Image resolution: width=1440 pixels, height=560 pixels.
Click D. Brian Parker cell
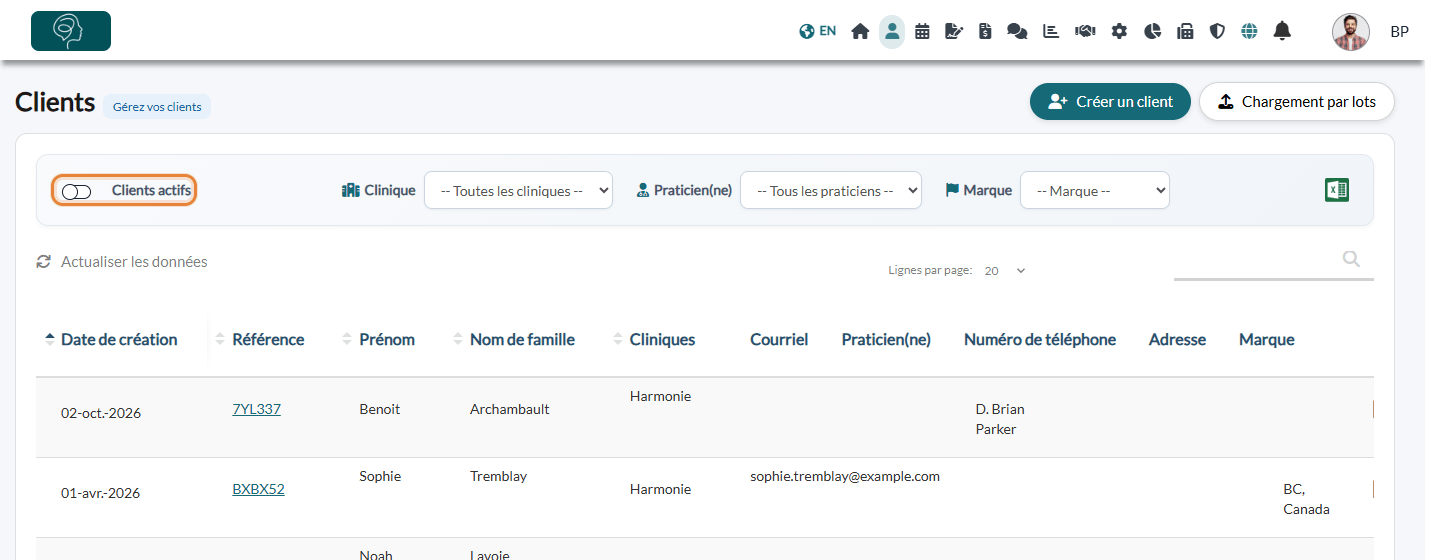(x=1000, y=419)
